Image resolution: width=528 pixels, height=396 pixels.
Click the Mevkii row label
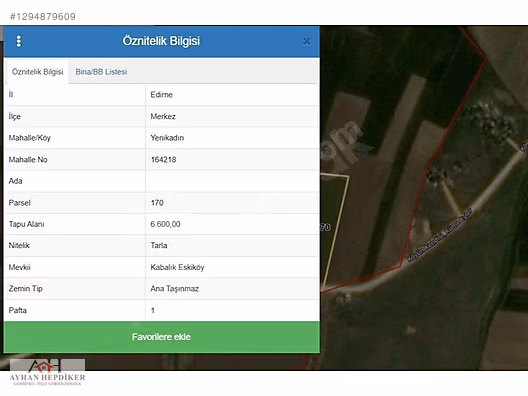pyautogui.click(x=20, y=267)
